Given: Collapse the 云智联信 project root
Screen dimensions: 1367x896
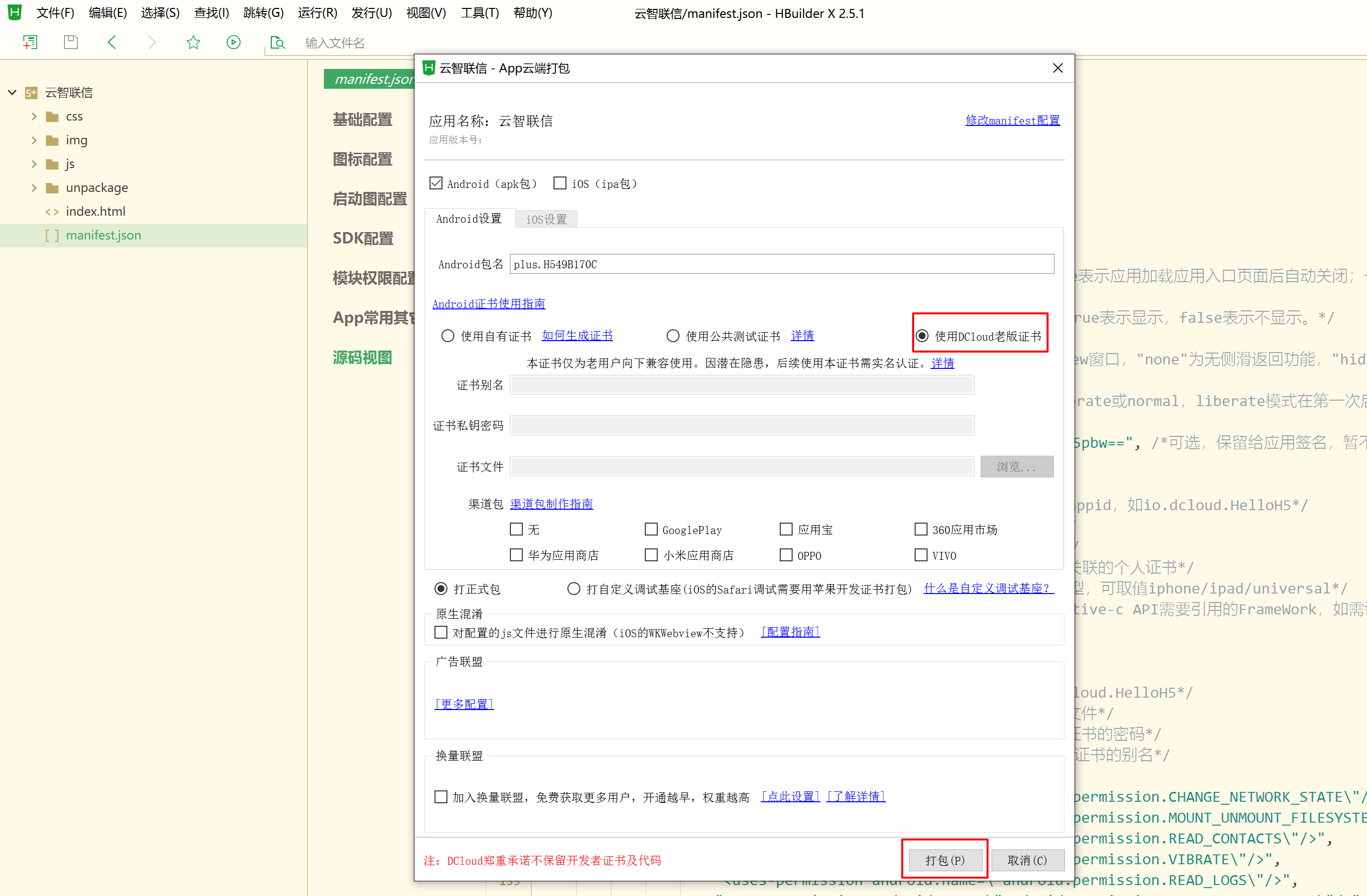Looking at the screenshot, I should (12, 92).
